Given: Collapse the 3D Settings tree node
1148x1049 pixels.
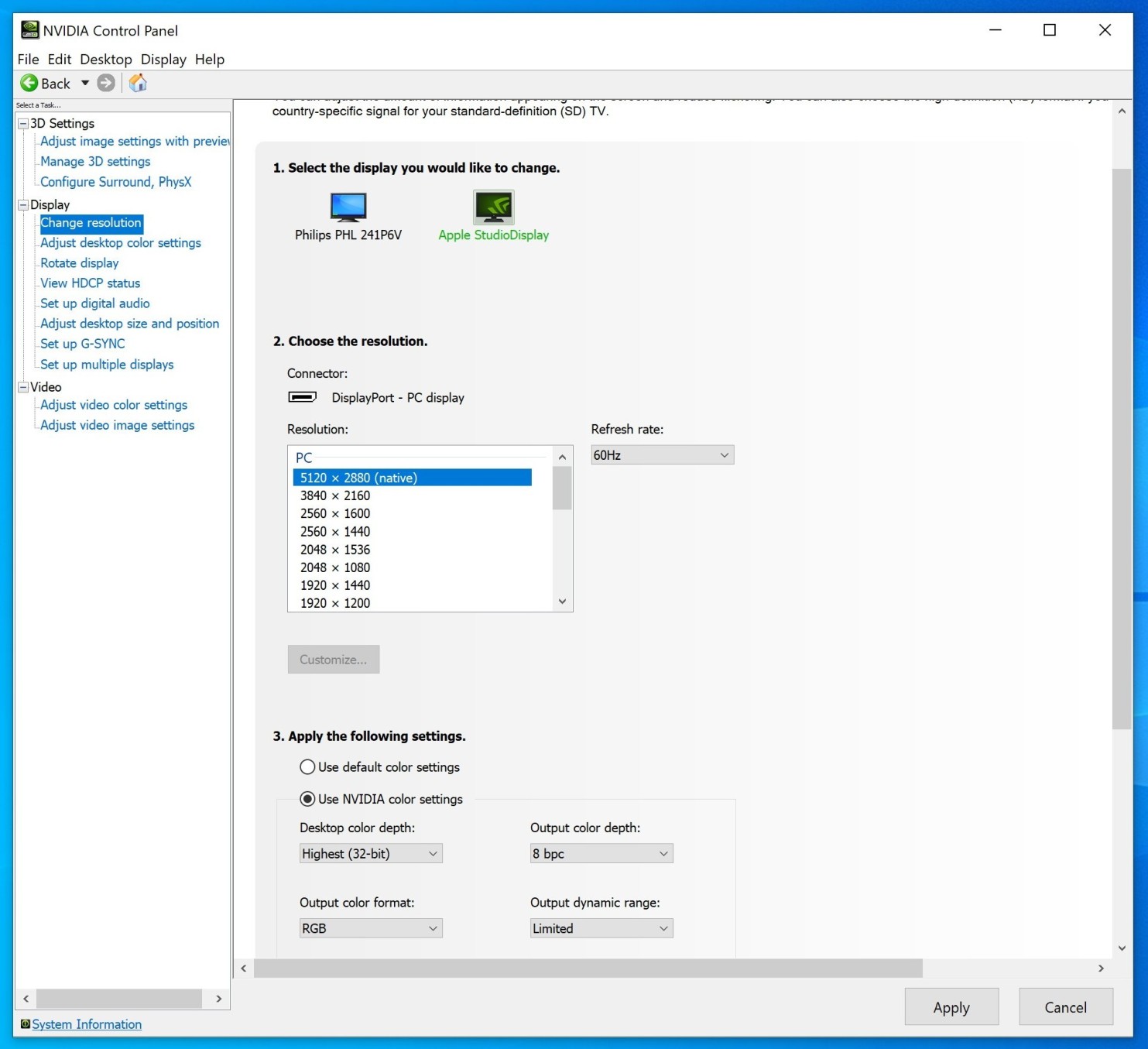Looking at the screenshot, I should click(x=23, y=124).
